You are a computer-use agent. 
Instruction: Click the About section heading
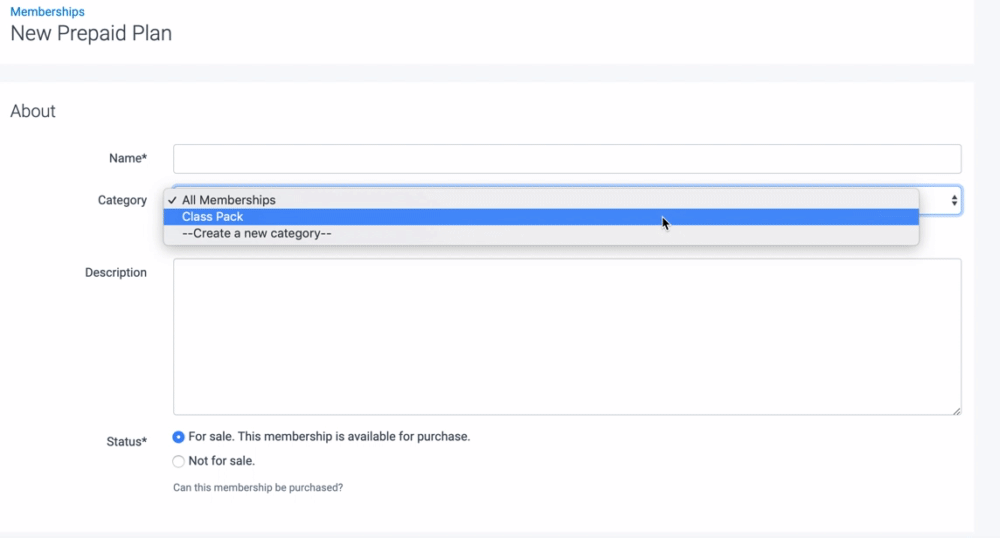[33, 112]
